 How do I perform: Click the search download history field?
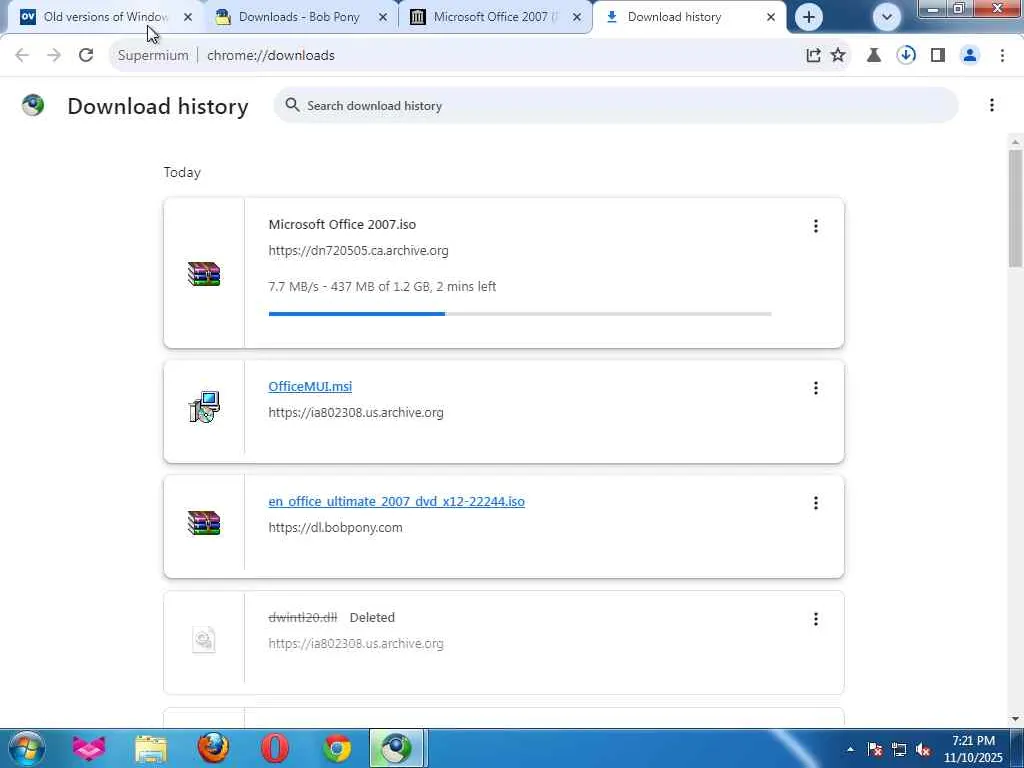[x=616, y=105]
